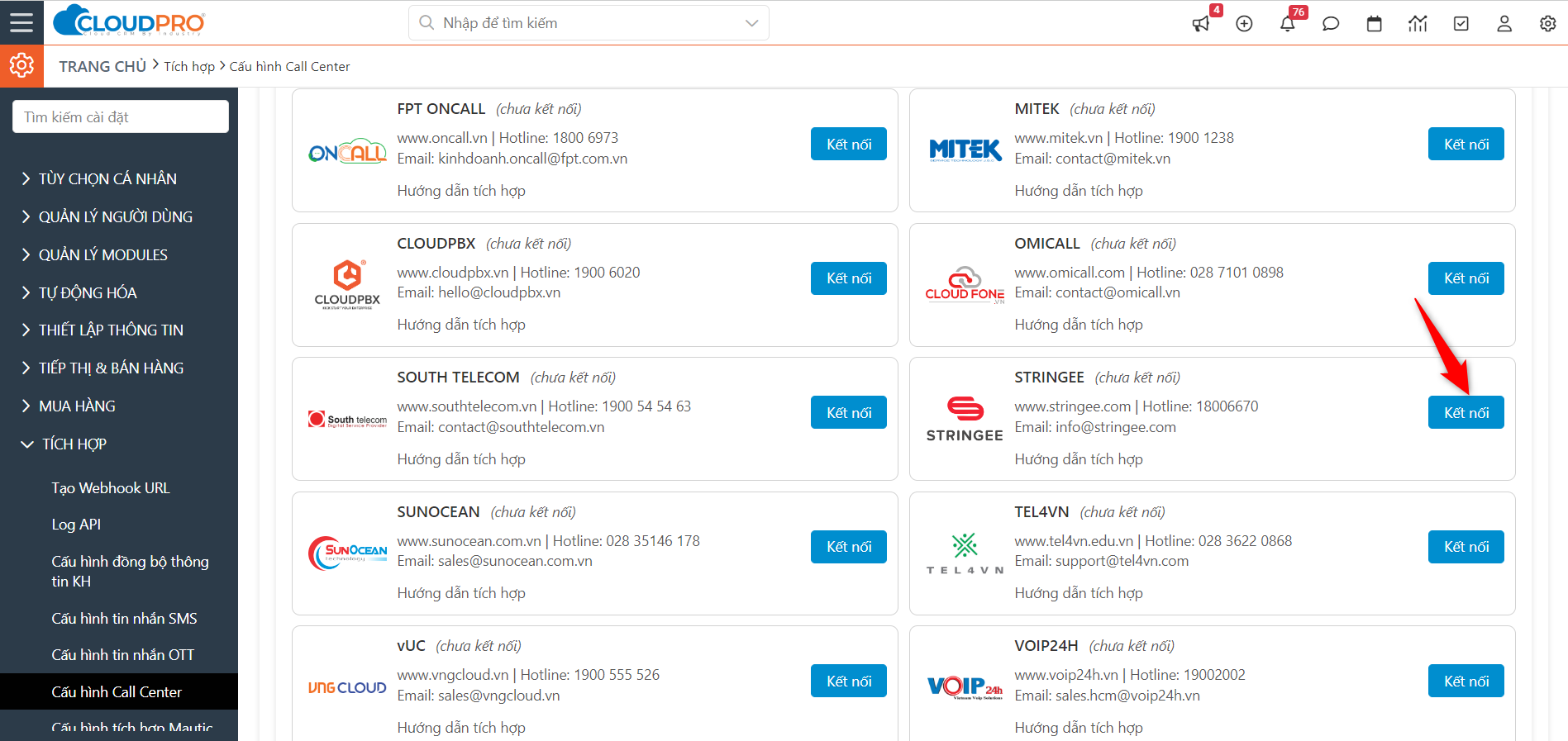Open the tasks checkbox icon

(x=1461, y=24)
